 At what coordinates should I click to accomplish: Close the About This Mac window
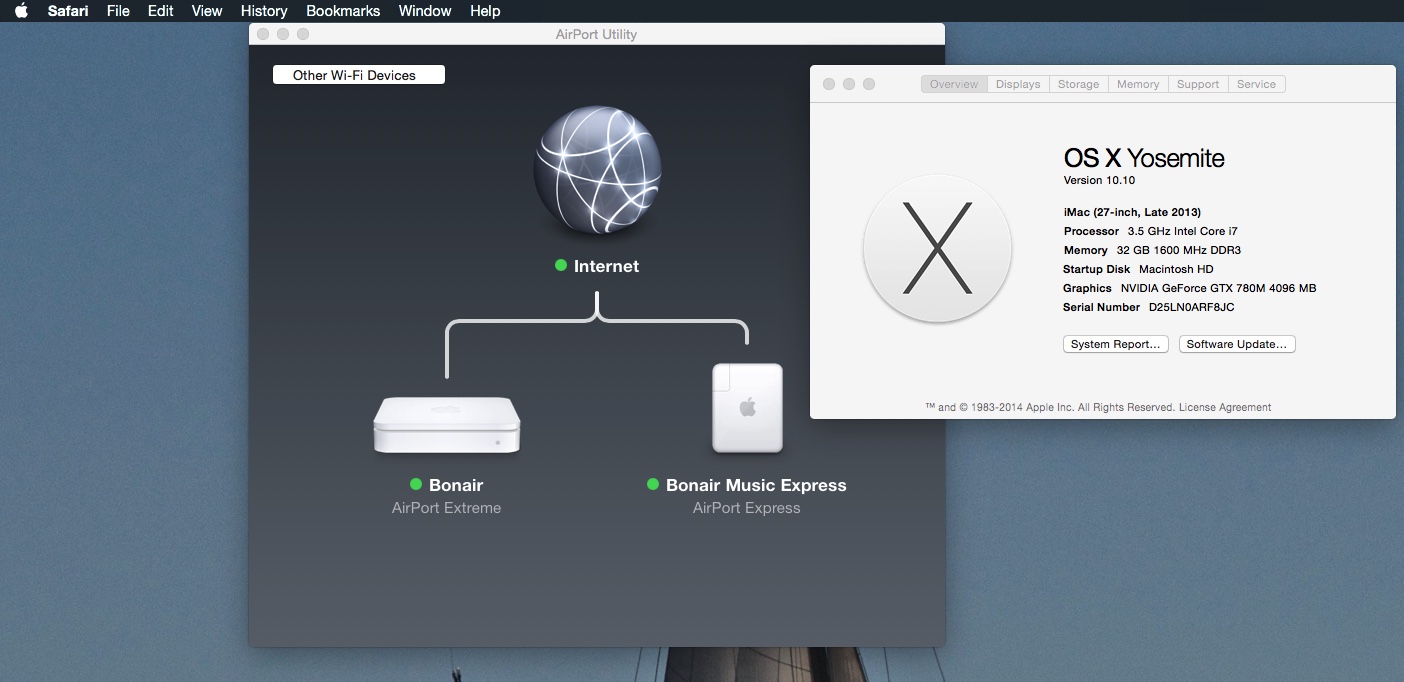[829, 84]
